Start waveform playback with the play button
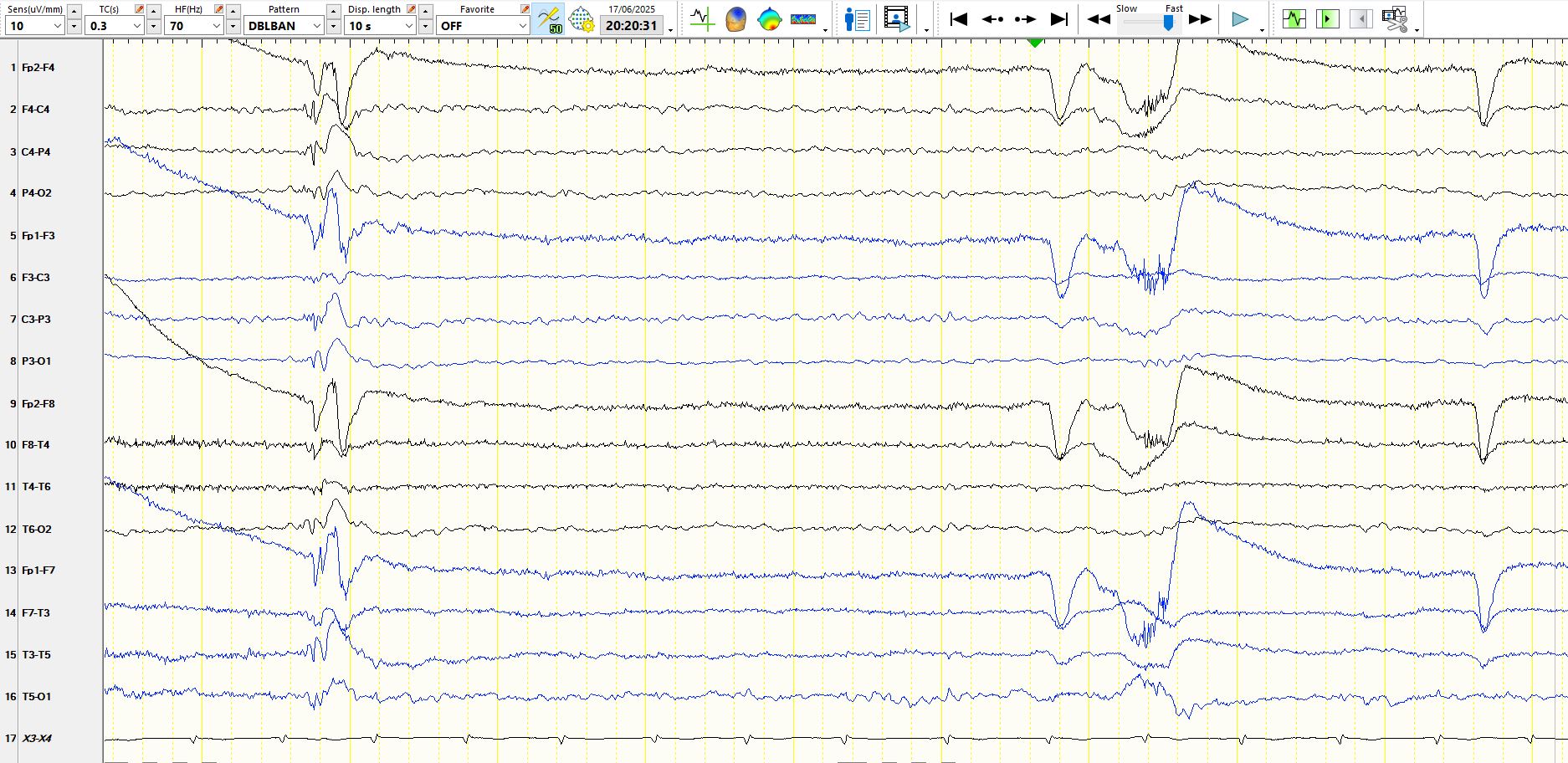 (x=1240, y=18)
